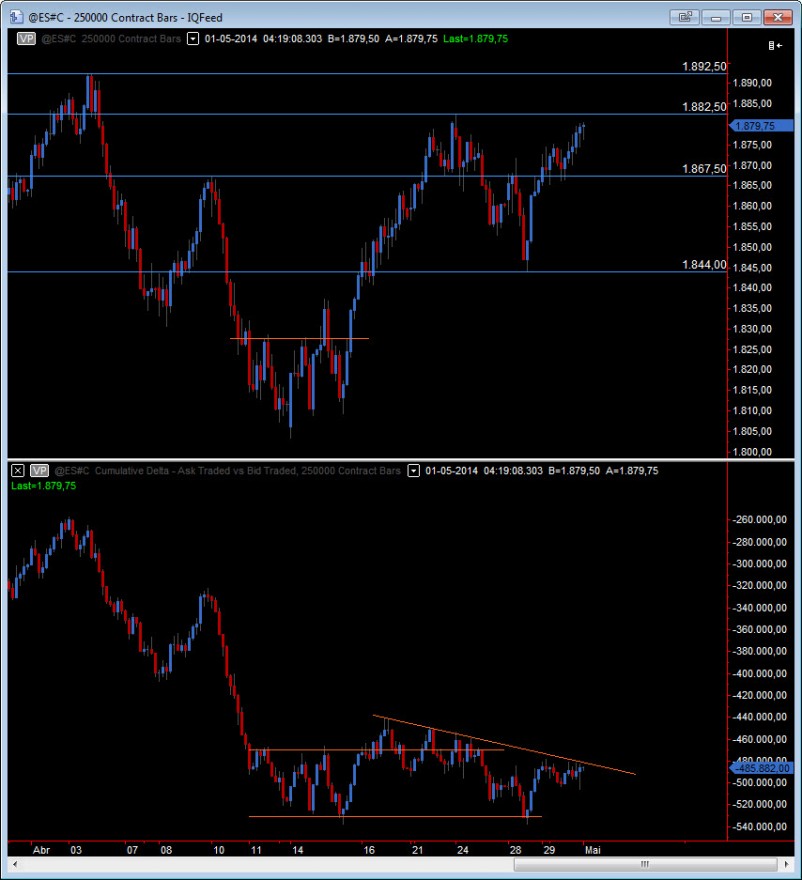Close the Cumulative Delta pane with its X box
The width and height of the screenshot is (802, 880).
pos(18,470)
